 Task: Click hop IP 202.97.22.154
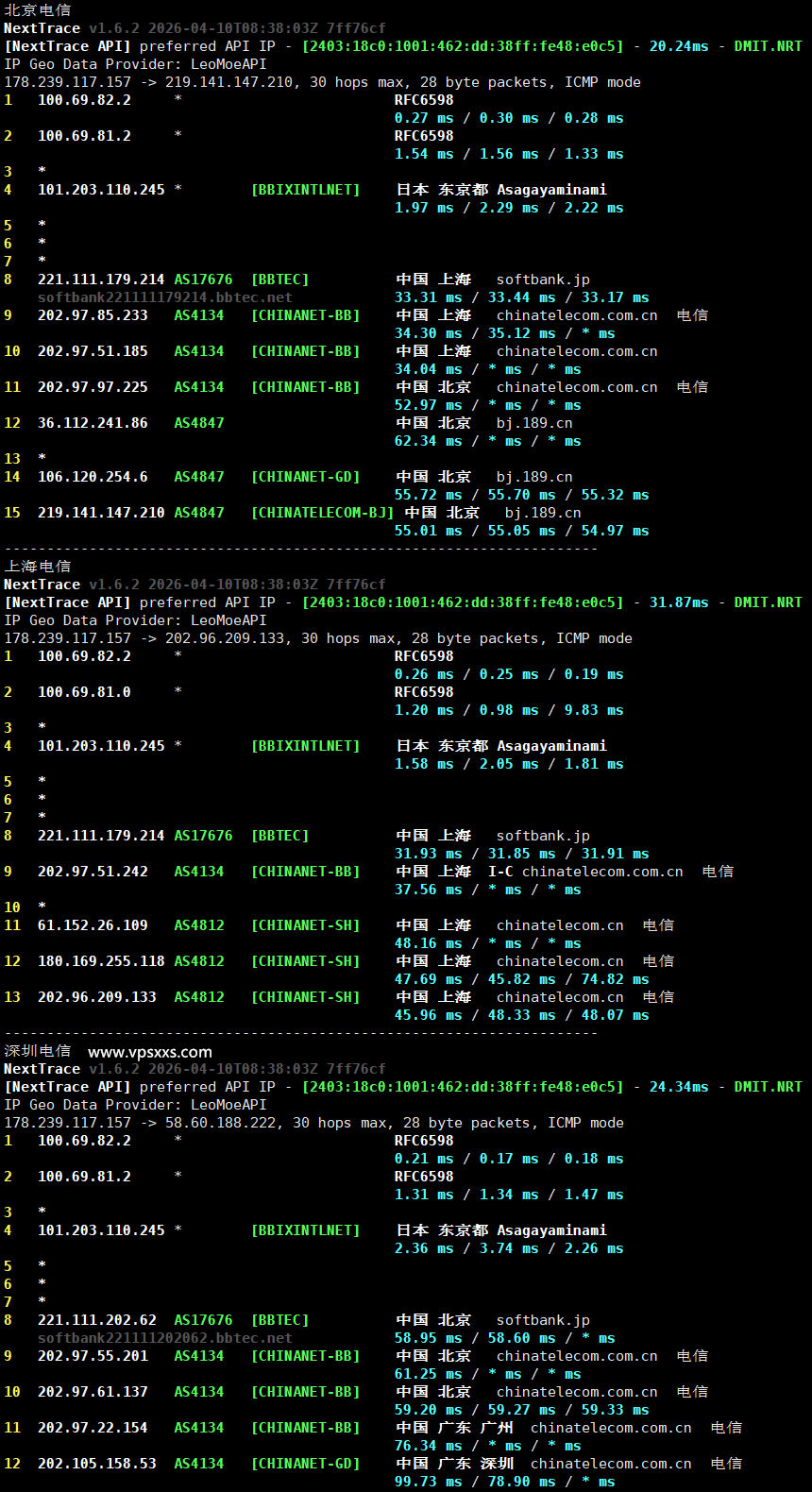coord(93,1428)
